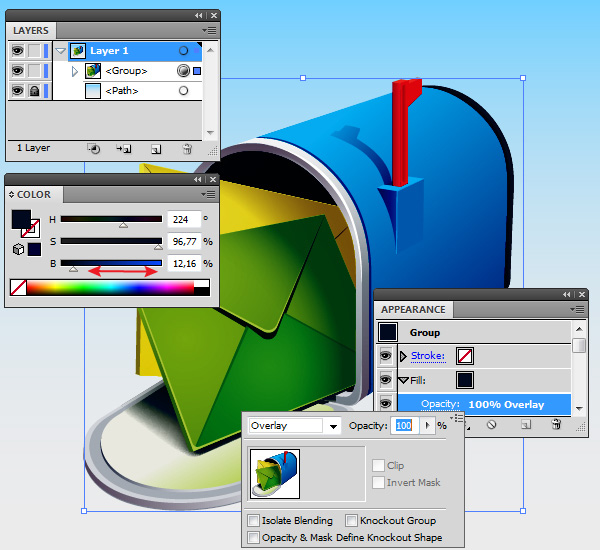The height and width of the screenshot is (550, 600).
Task: Delete selected item in Appearance panel
Action: point(556,424)
